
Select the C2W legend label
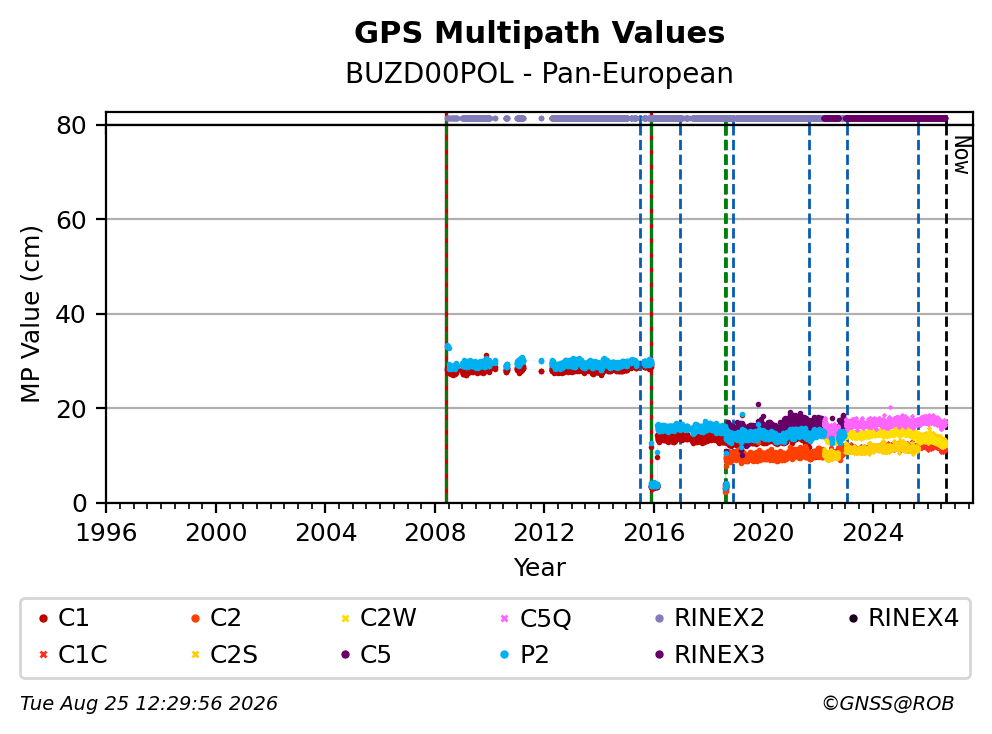click(x=388, y=618)
